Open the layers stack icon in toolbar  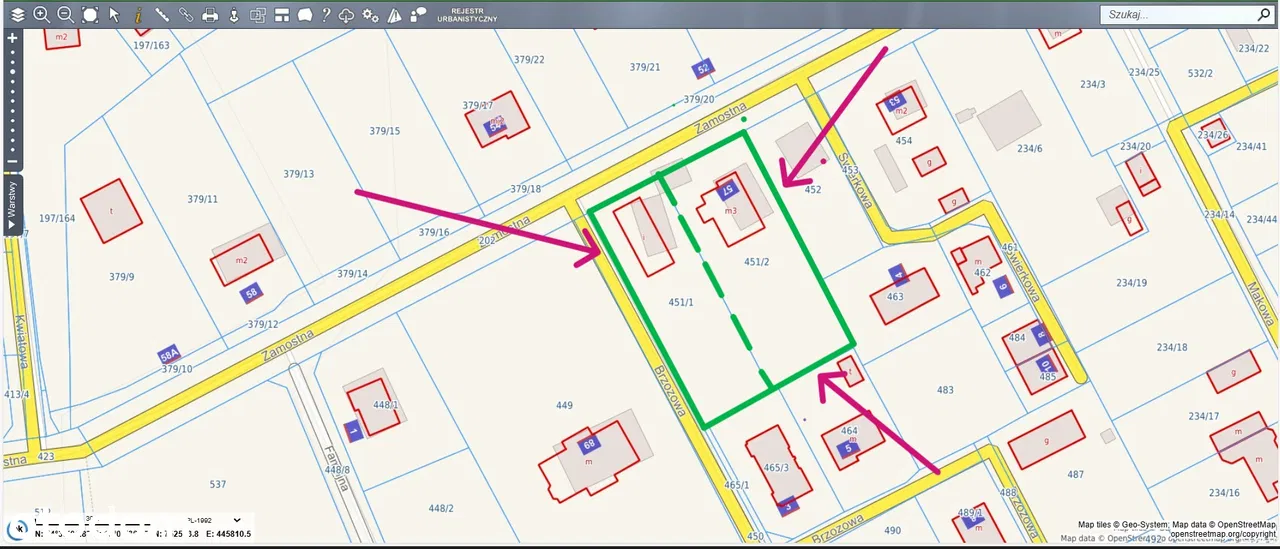pos(17,14)
